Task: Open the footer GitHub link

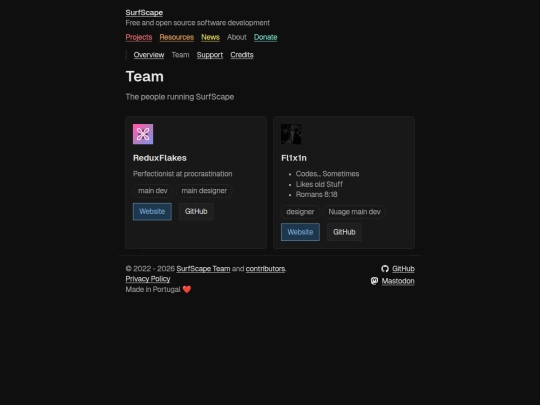Action: pyautogui.click(x=403, y=269)
